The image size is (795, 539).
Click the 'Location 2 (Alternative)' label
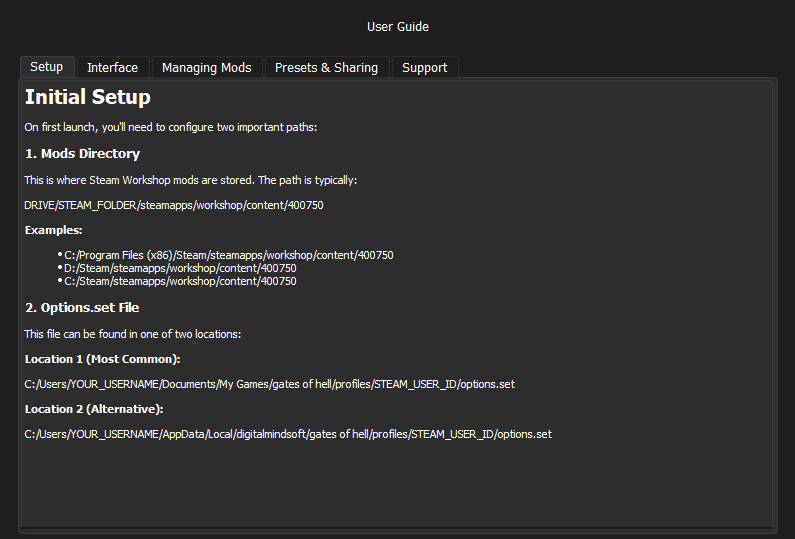[93, 409]
